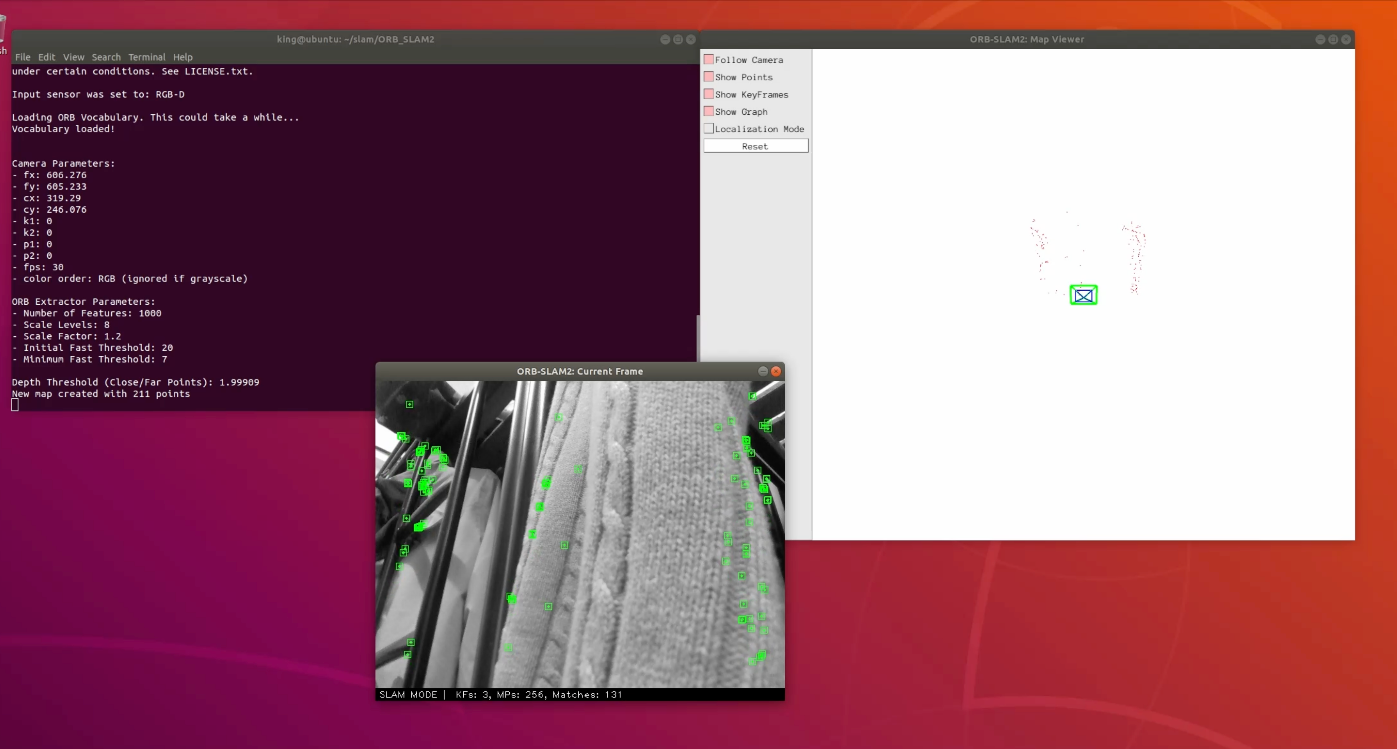Close the Current Frame window
The image size is (1397, 749).
pyautogui.click(x=776, y=371)
